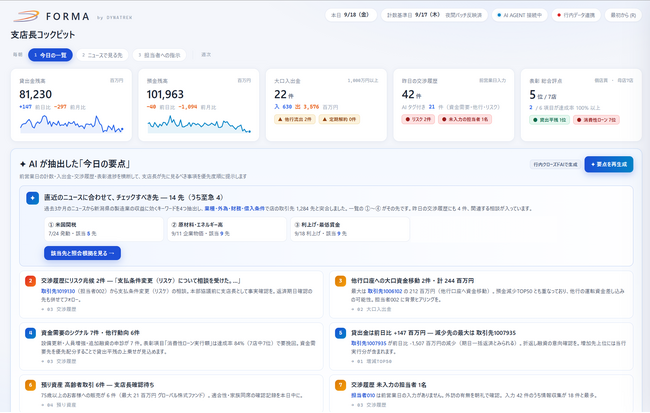
Task: Click 該当先と照合根拠を見る button
Action: [x=82, y=253]
